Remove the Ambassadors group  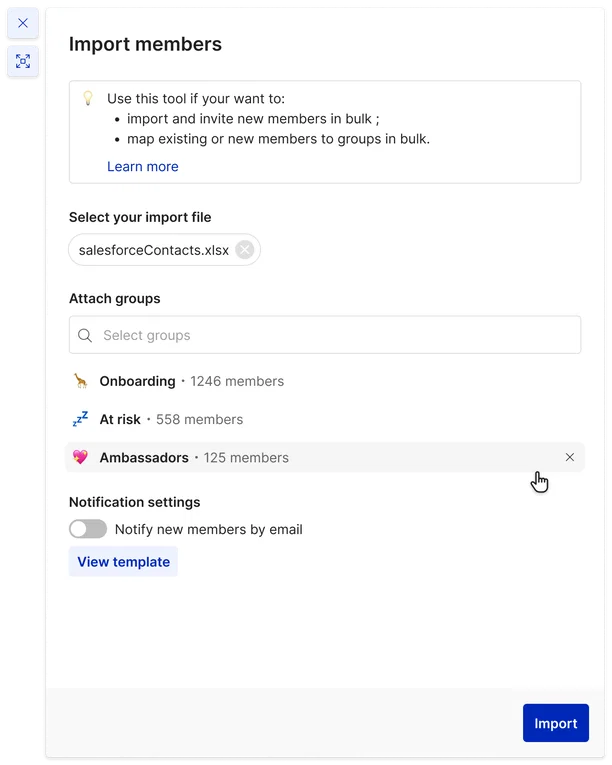570,457
